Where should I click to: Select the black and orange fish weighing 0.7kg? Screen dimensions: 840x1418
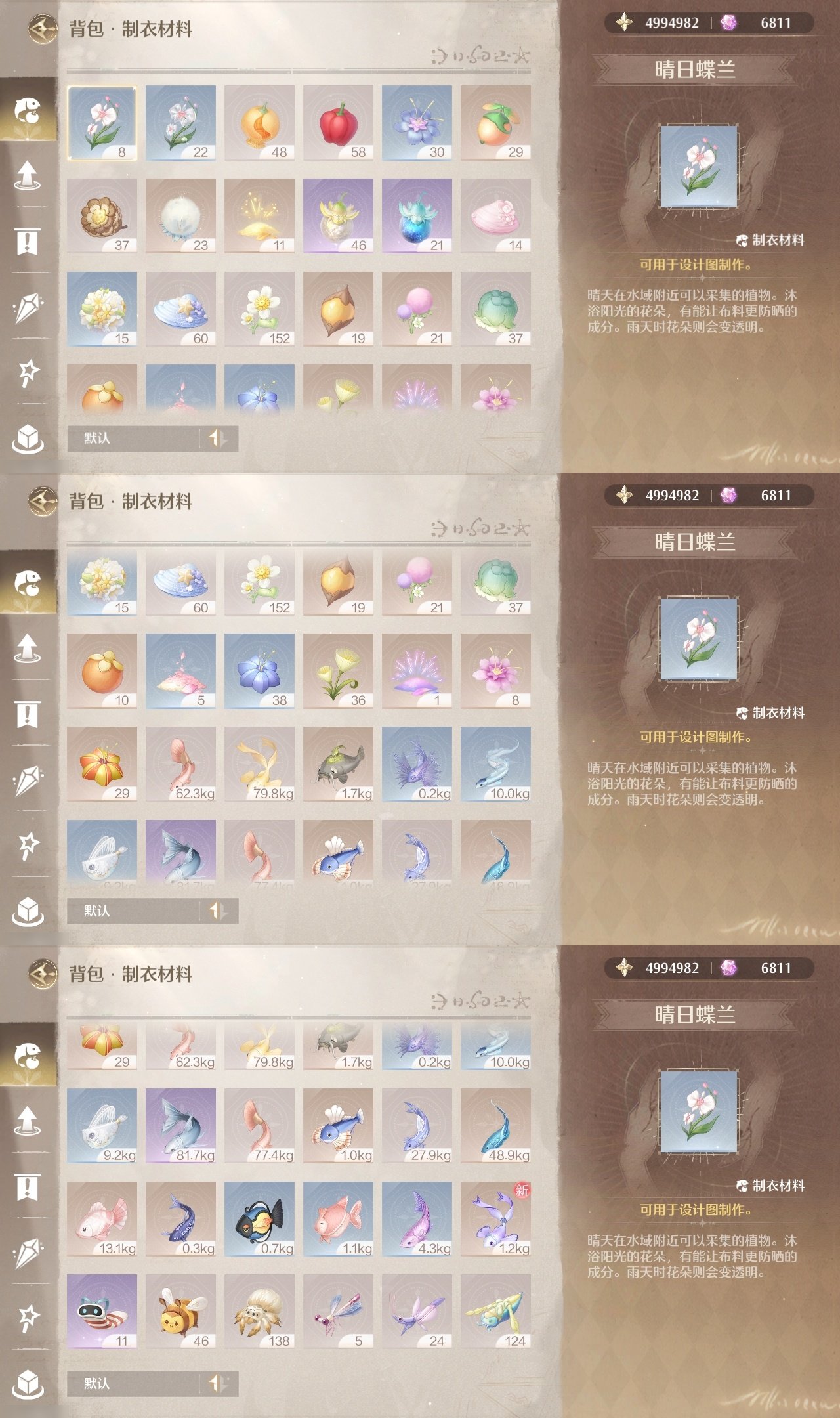tap(259, 1219)
